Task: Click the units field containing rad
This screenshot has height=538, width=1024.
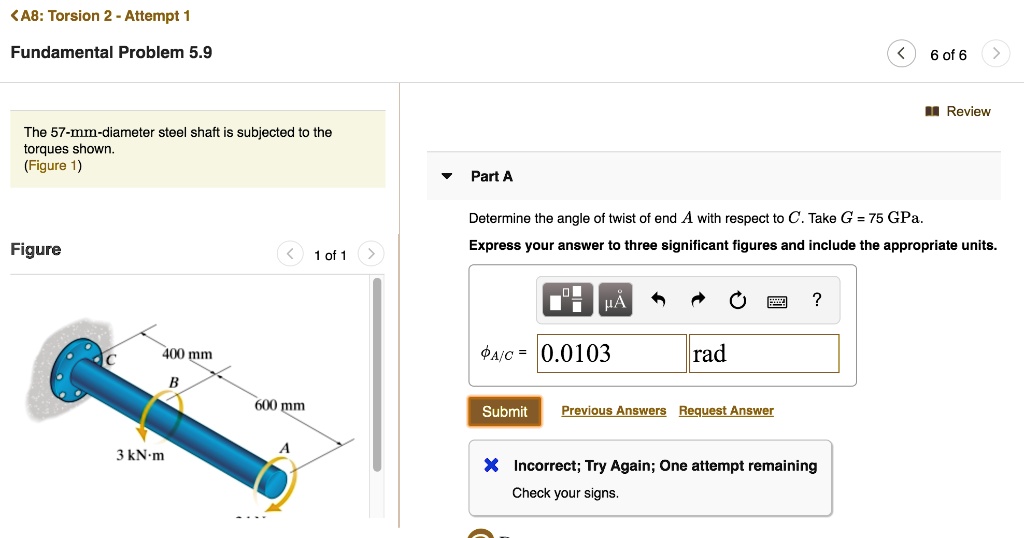Action: [x=763, y=353]
